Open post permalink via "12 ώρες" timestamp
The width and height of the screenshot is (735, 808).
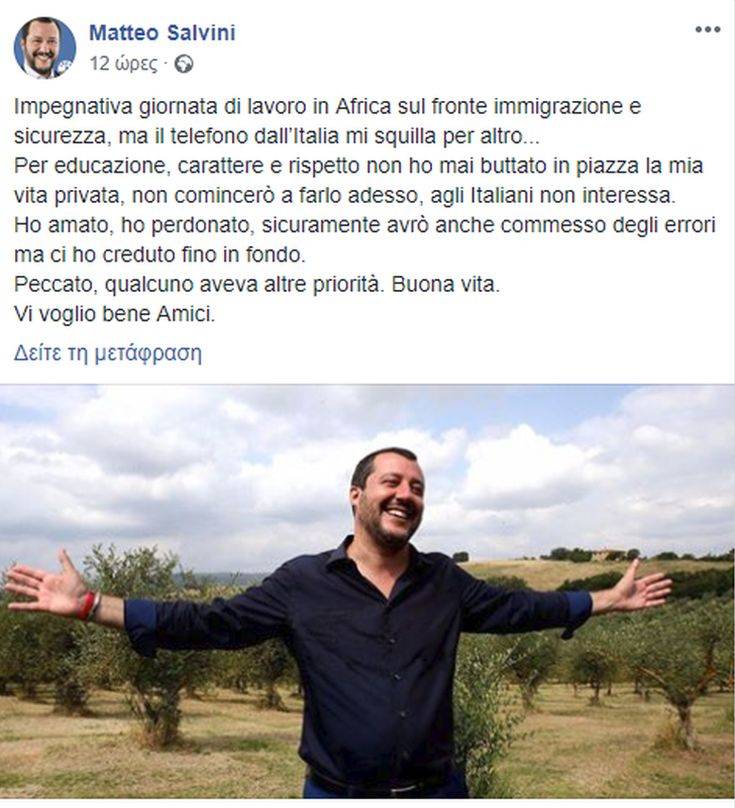(124, 64)
